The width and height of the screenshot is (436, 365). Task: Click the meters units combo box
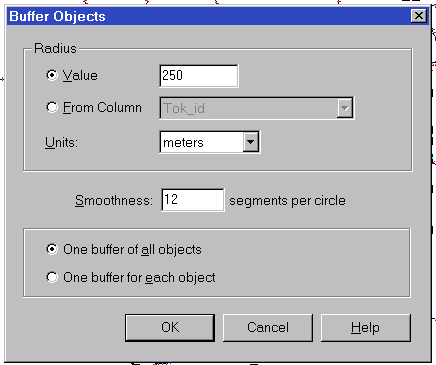point(210,142)
